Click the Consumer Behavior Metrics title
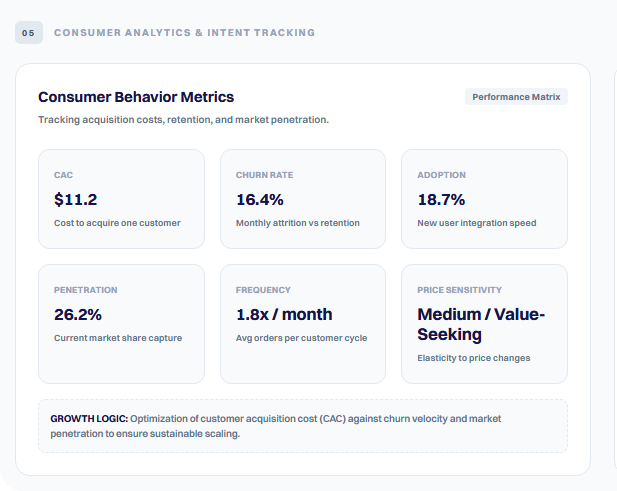This screenshot has width=617, height=491. coord(136,97)
